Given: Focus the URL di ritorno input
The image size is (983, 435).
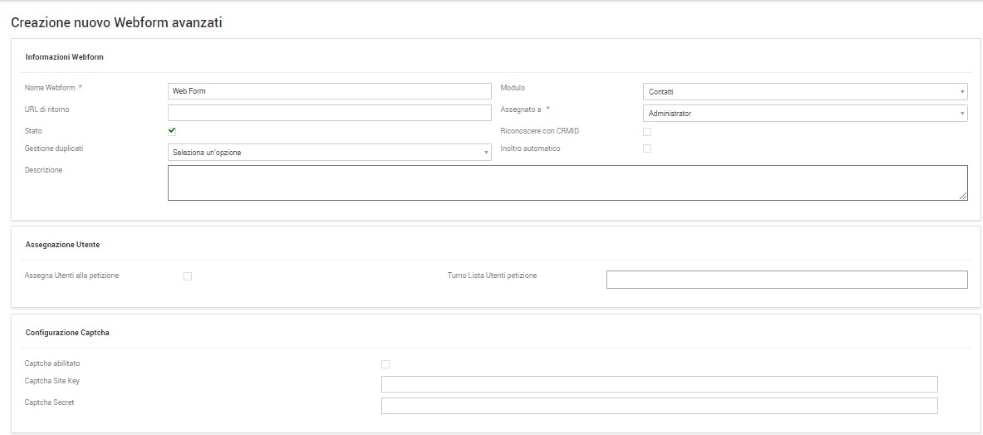Looking at the screenshot, I should [x=329, y=112].
